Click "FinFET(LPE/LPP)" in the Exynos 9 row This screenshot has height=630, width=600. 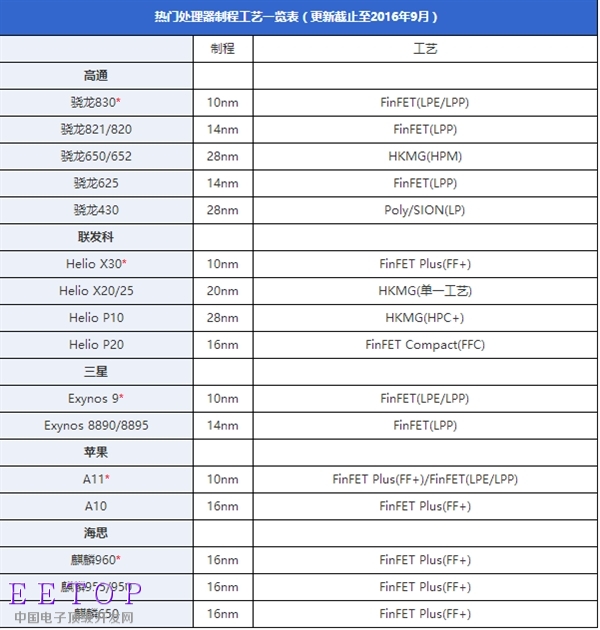[425, 399]
